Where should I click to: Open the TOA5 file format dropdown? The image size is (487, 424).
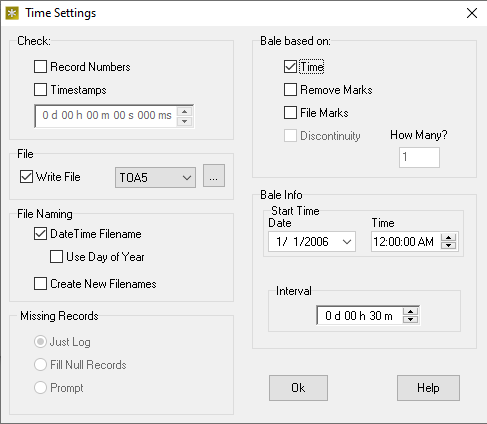click(x=155, y=177)
